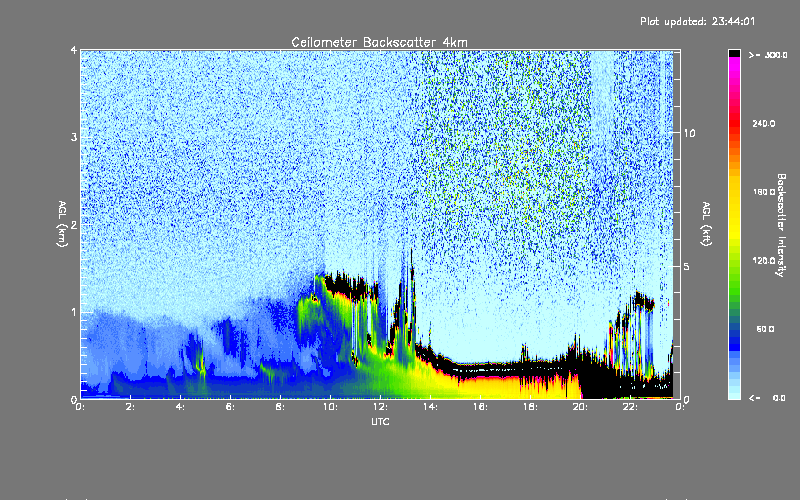This screenshot has height=500, width=800.
Task: Click the "Plot updated: 23:44:01" timestamp
Action: click(697, 21)
